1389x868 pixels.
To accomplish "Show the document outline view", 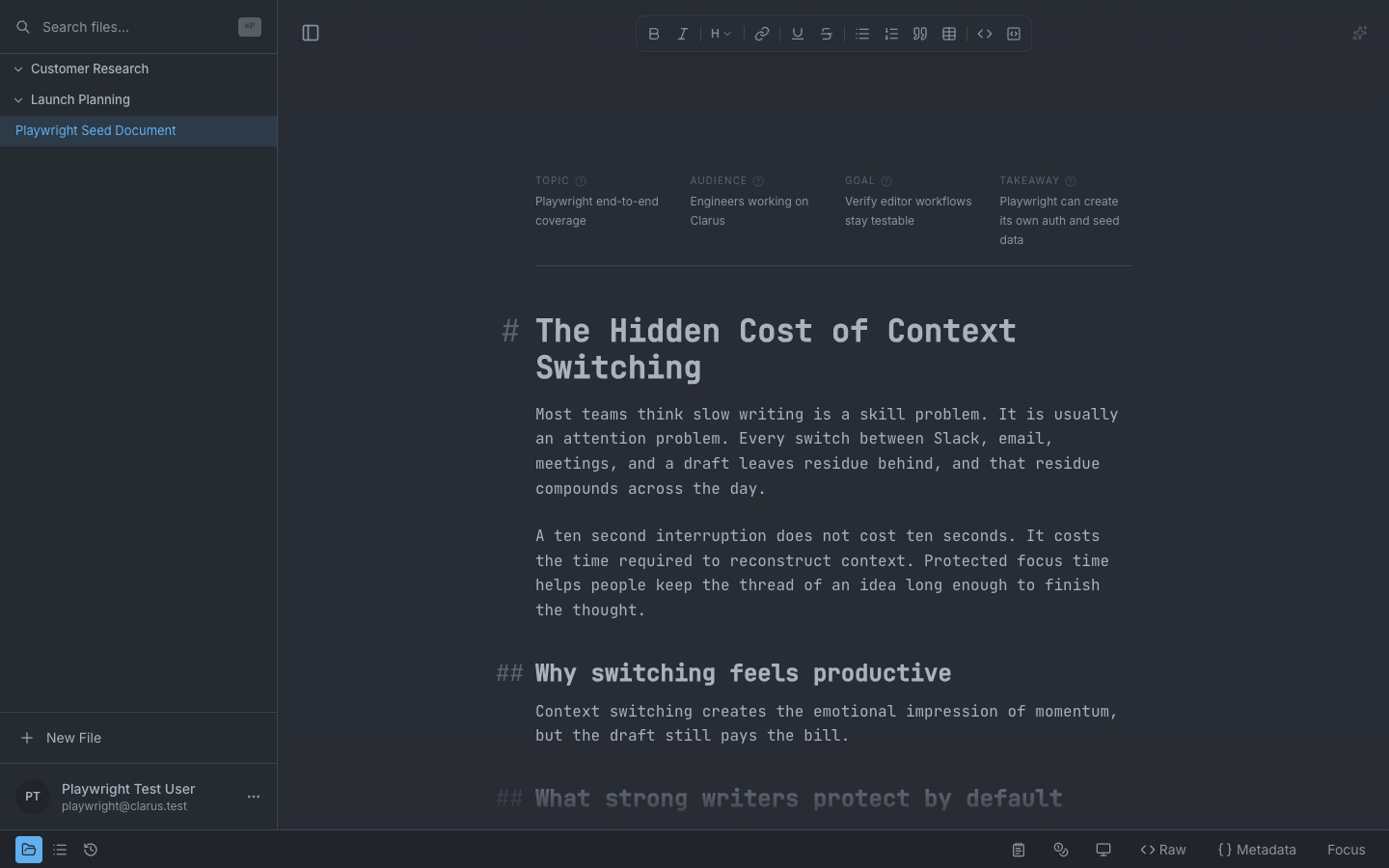I will (x=60, y=850).
